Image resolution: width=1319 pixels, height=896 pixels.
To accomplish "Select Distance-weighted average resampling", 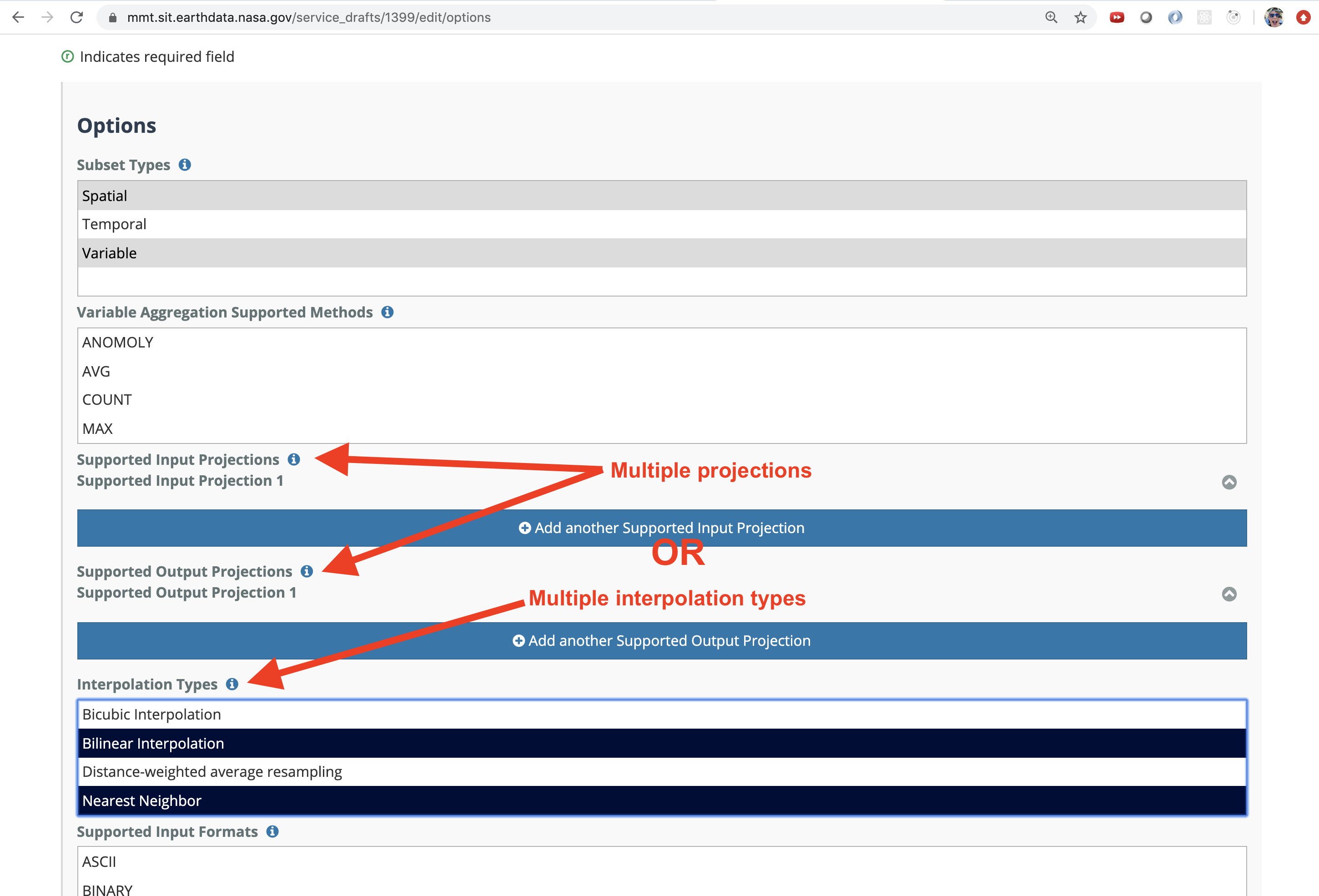I will tap(662, 772).
